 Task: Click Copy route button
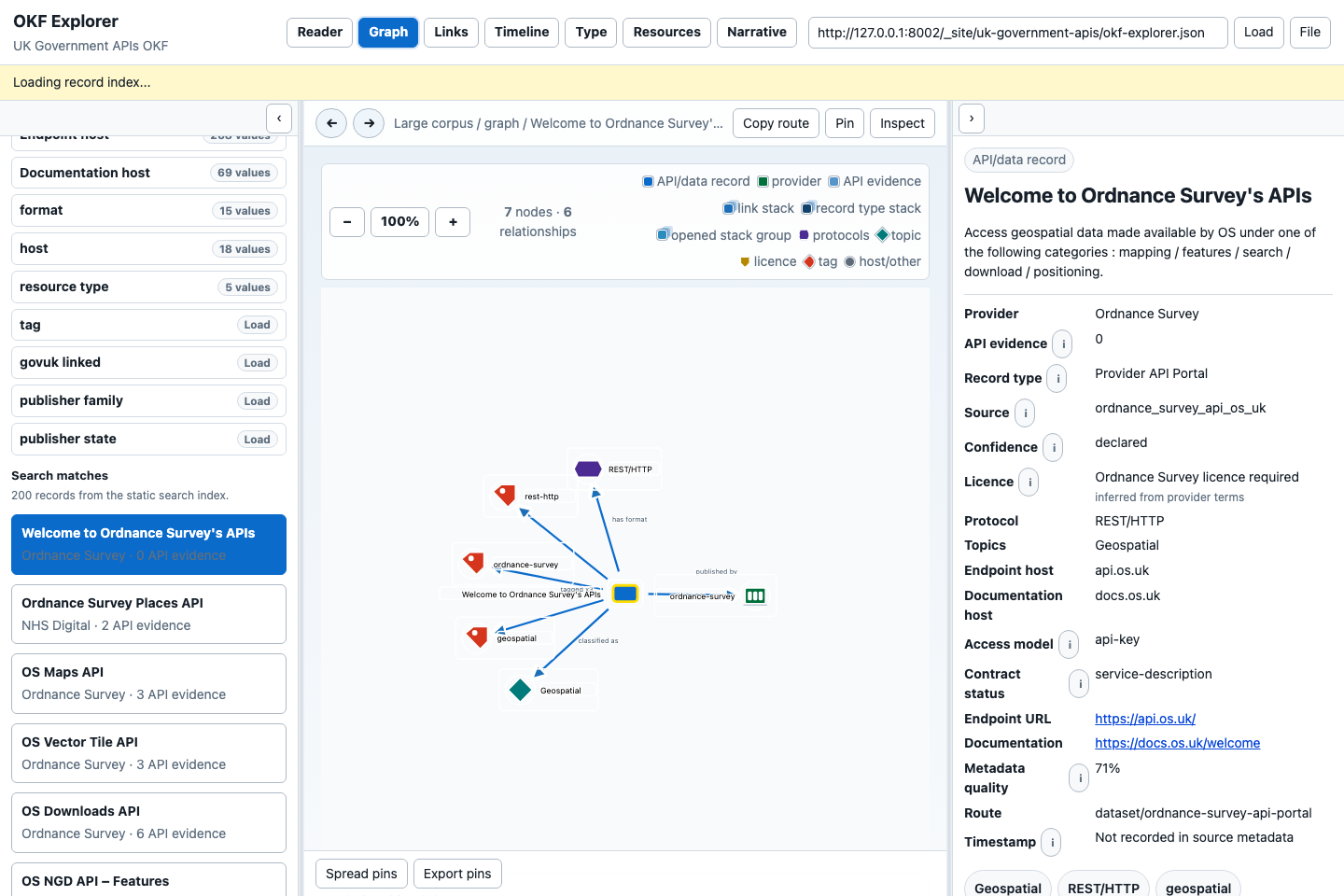pos(776,123)
